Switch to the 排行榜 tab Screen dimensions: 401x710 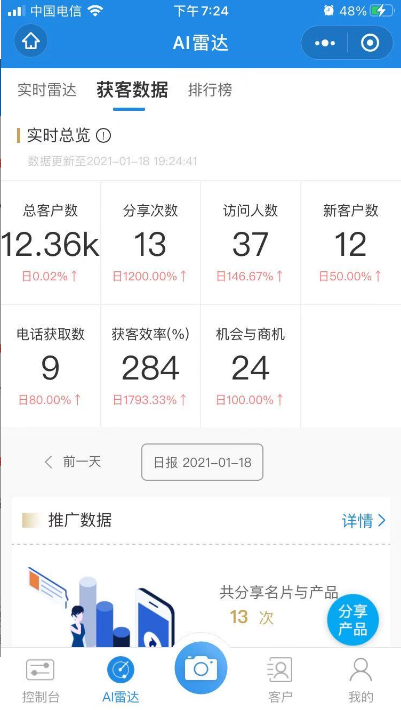(x=210, y=90)
